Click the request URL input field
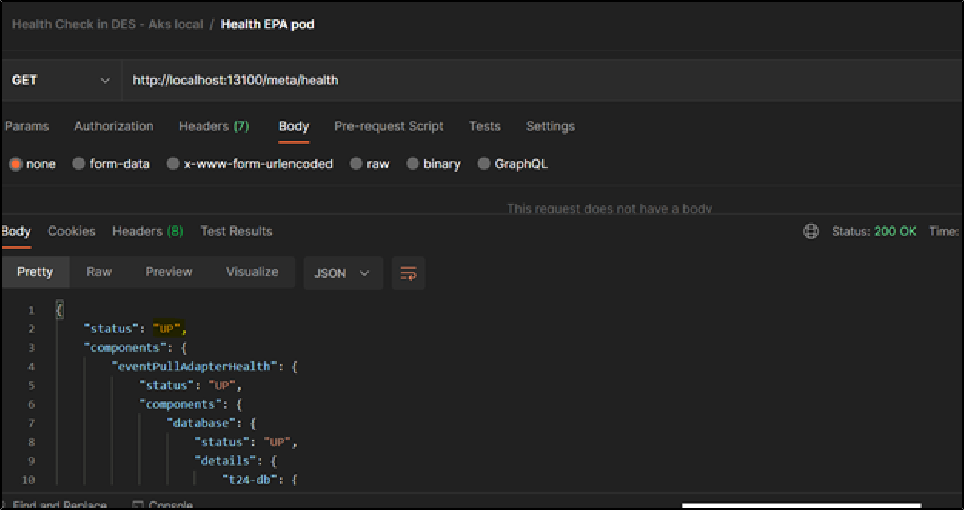The height and width of the screenshot is (510, 964). (x=500, y=80)
